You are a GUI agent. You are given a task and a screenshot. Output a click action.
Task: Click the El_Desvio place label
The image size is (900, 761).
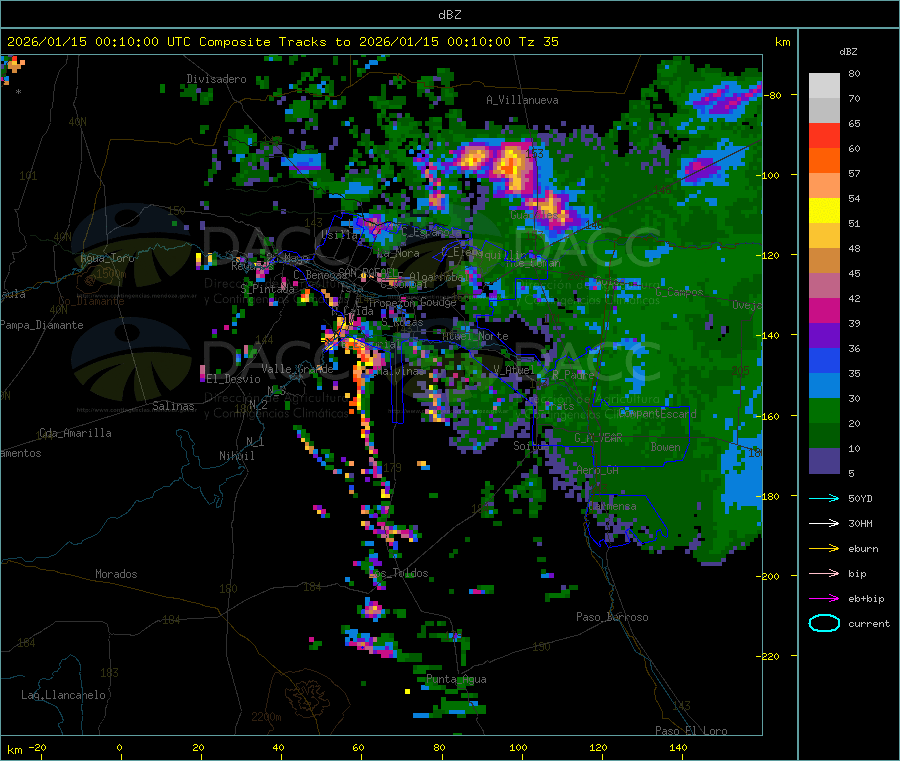[233, 379]
